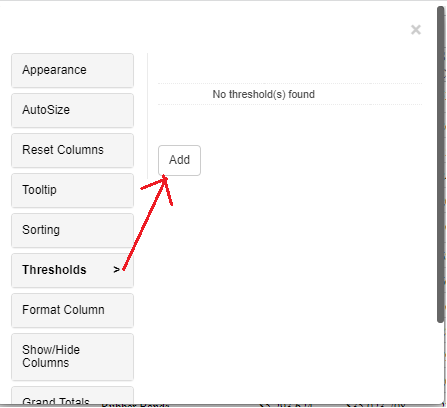Screen dimensions: 447x408
Task: Click the vertical scrollbar thumb
Action: tap(441, 164)
